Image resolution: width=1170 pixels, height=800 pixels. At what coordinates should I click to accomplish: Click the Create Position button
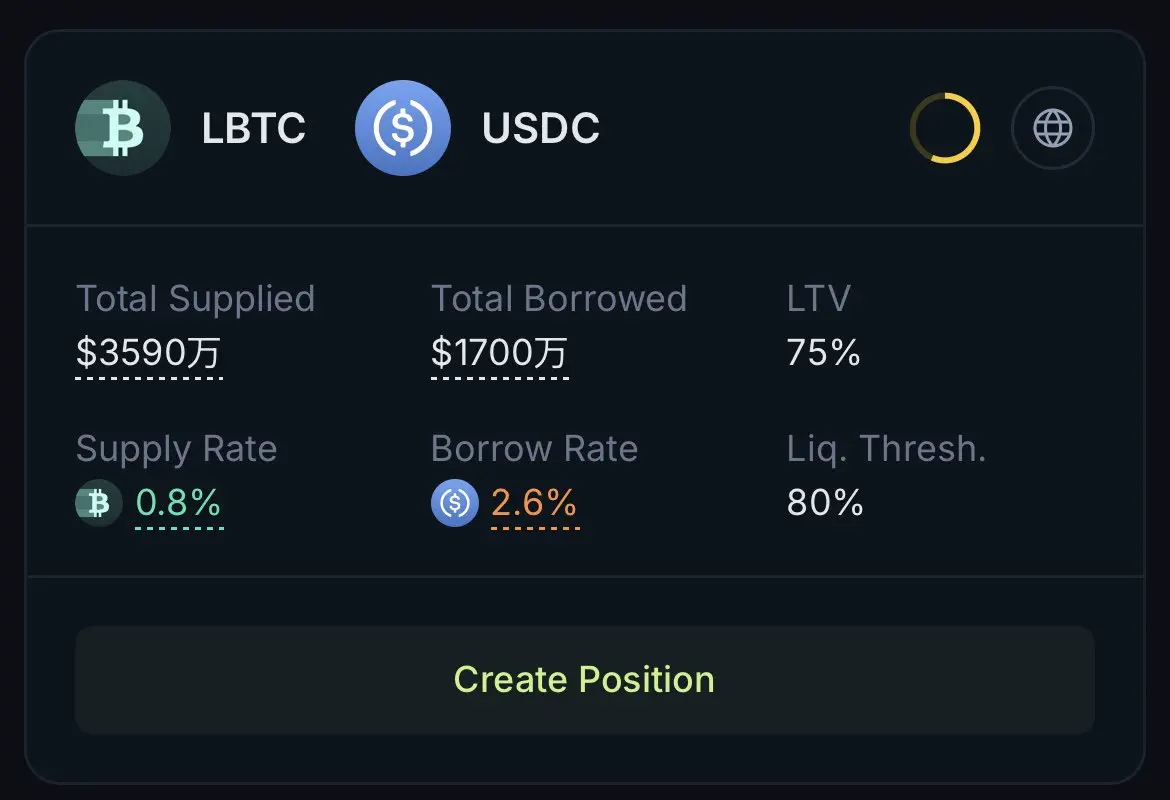(584, 680)
